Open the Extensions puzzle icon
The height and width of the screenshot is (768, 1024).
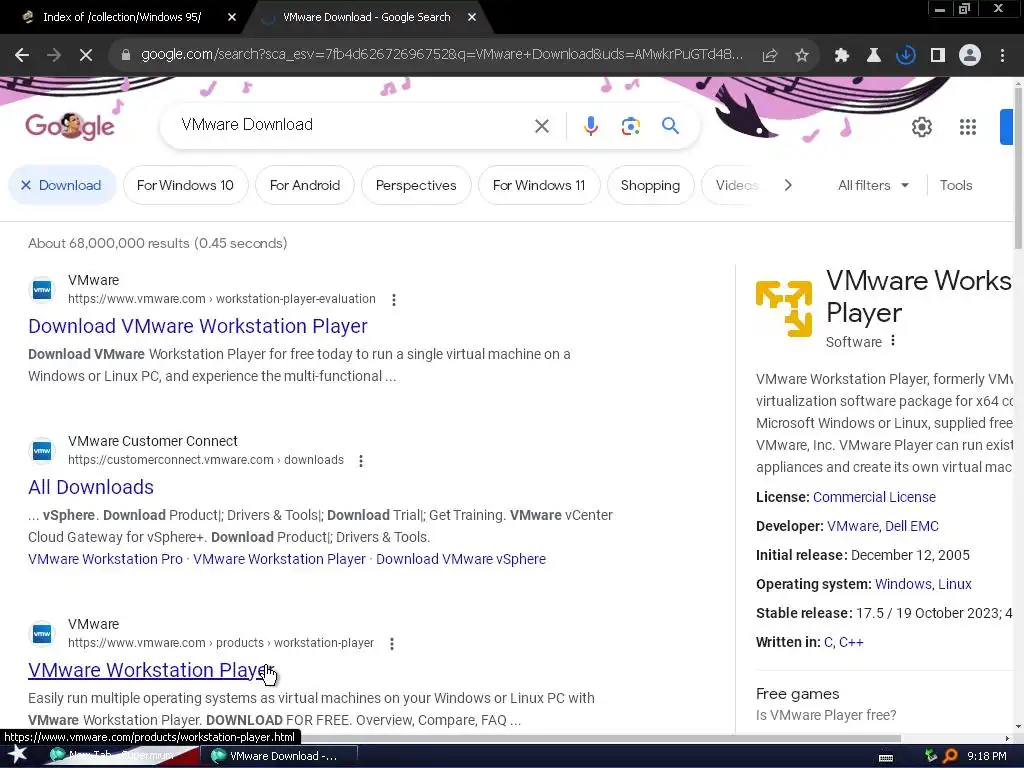click(842, 56)
